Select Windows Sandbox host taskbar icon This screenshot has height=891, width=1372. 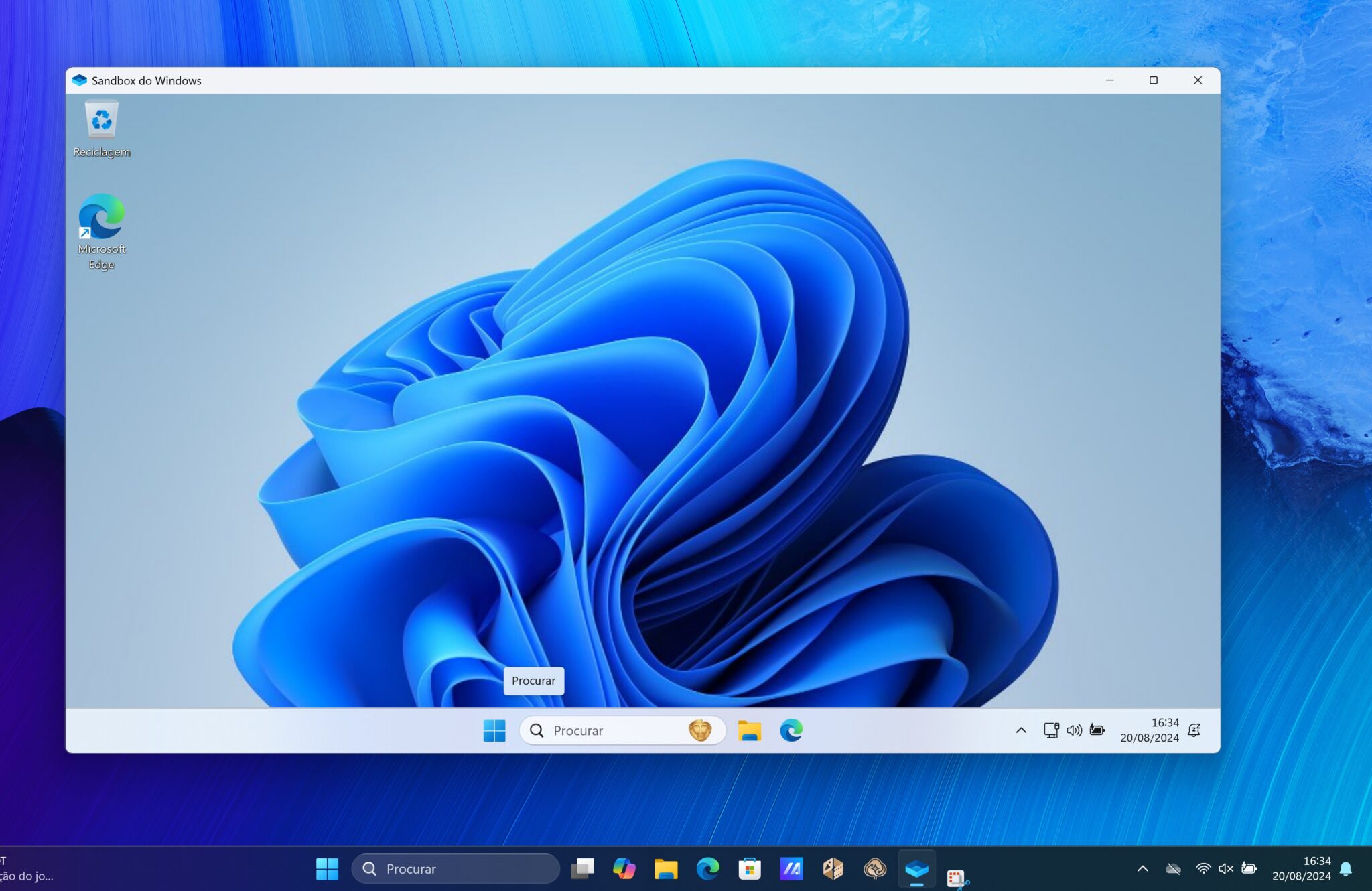(x=916, y=869)
